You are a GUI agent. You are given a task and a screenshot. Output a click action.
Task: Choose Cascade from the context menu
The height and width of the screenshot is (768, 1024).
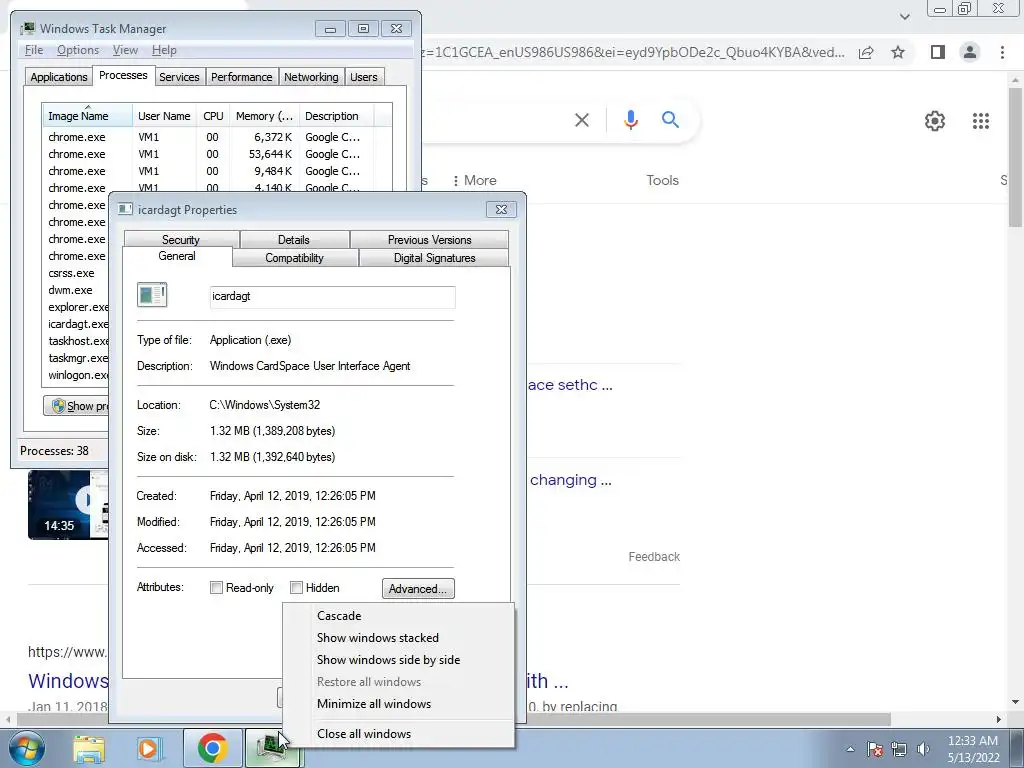tap(398, 616)
